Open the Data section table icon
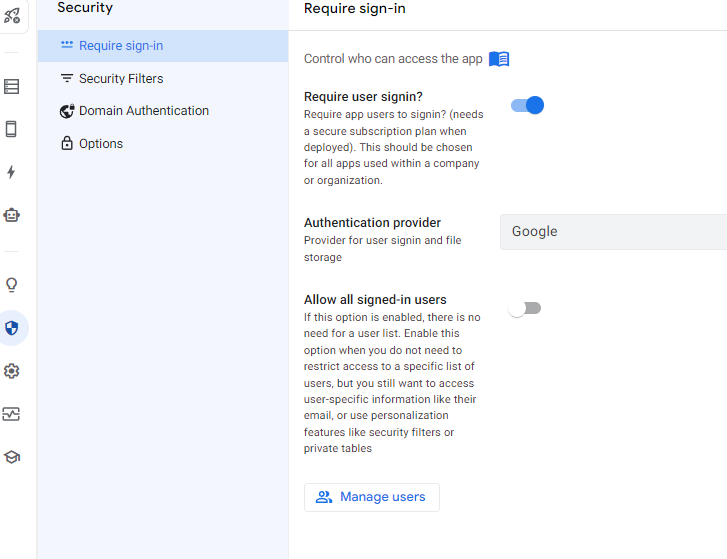Screen dimensions: 727x559 [x=12, y=87]
